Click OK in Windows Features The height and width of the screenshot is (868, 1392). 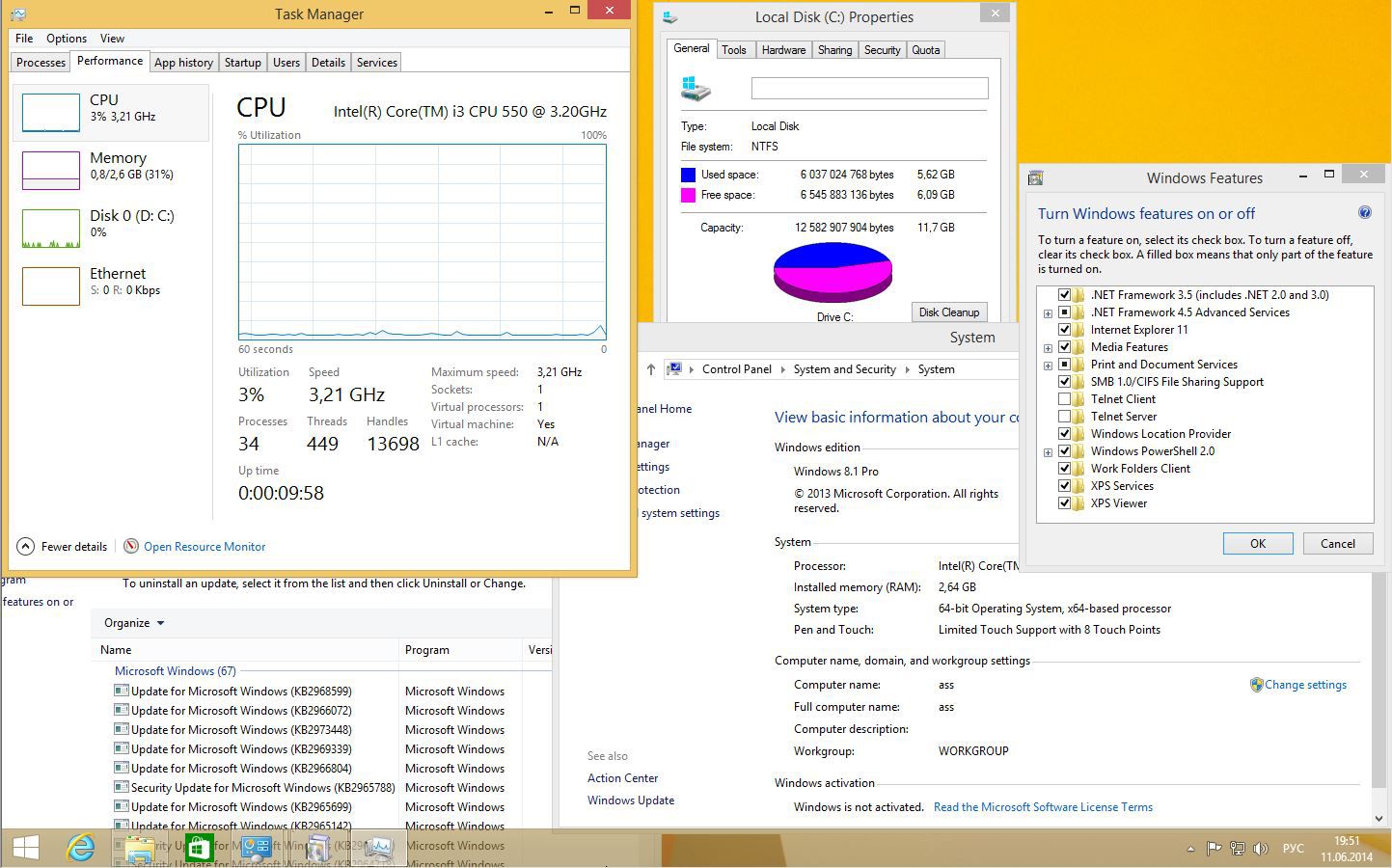pos(1258,543)
